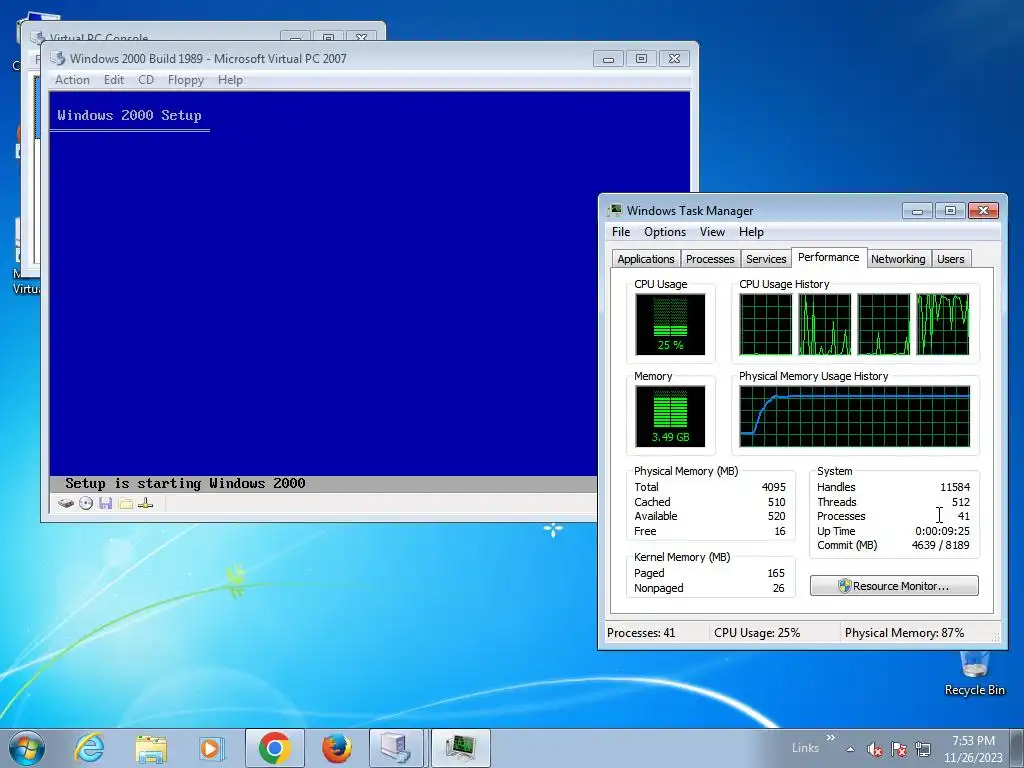The width and height of the screenshot is (1024, 768).
Task: Click the hard disk icon in Virtual PC status bar
Action: pyautogui.click(x=65, y=504)
